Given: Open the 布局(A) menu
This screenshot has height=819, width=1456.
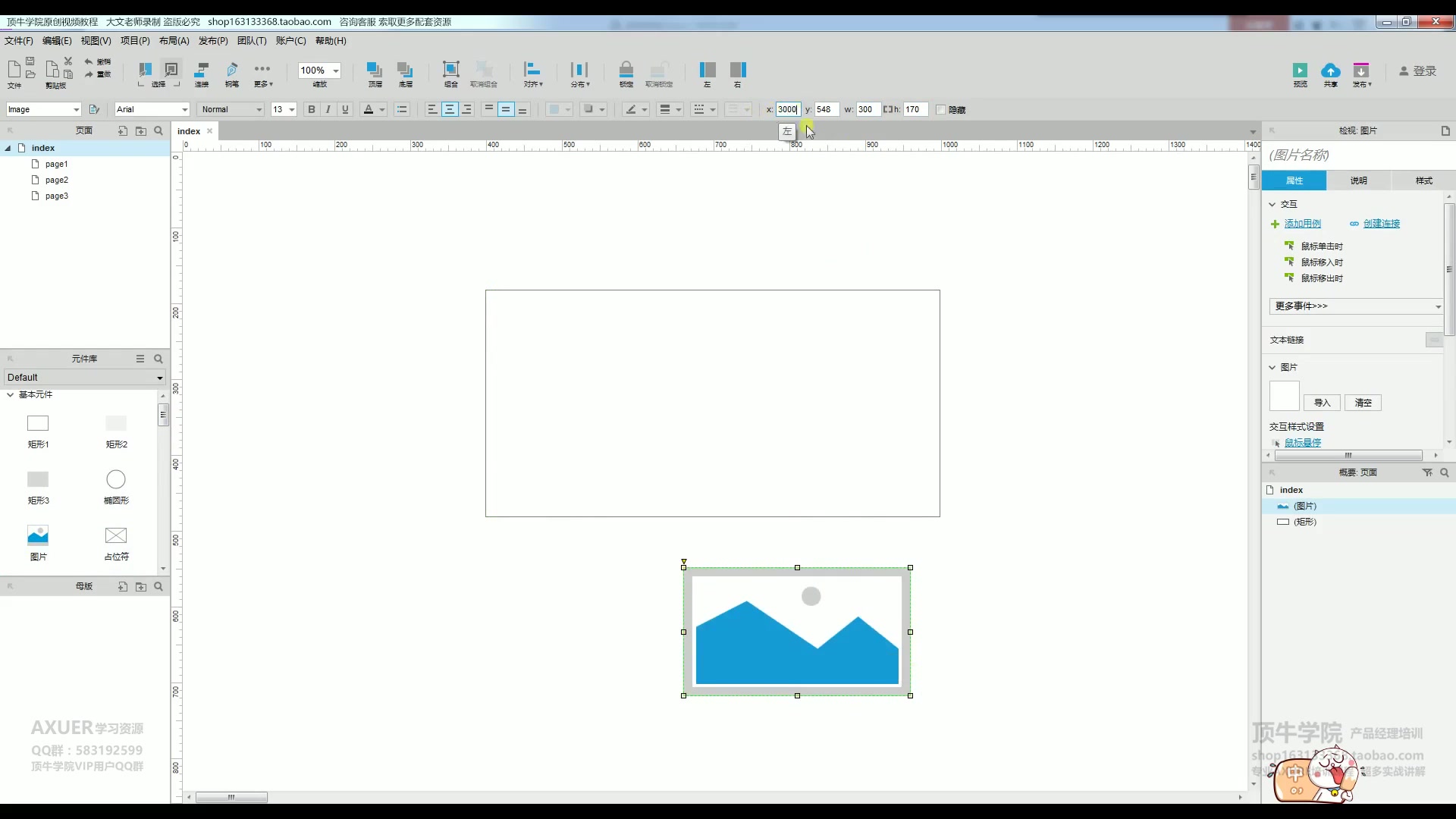Looking at the screenshot, I should [174, 41].
